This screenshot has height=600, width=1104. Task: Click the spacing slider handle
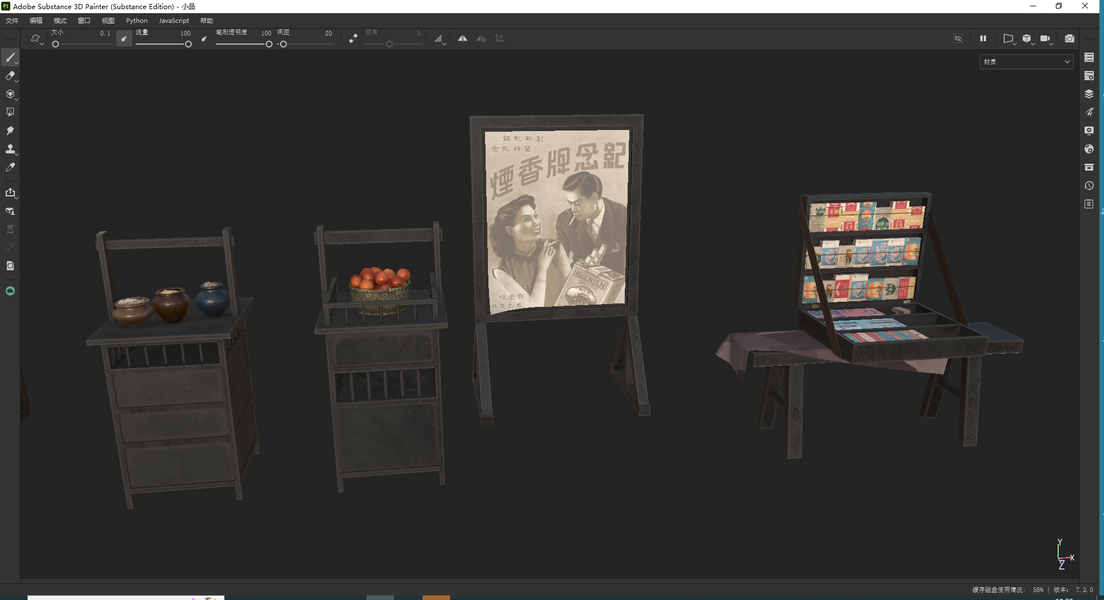[x=283, y=44]
